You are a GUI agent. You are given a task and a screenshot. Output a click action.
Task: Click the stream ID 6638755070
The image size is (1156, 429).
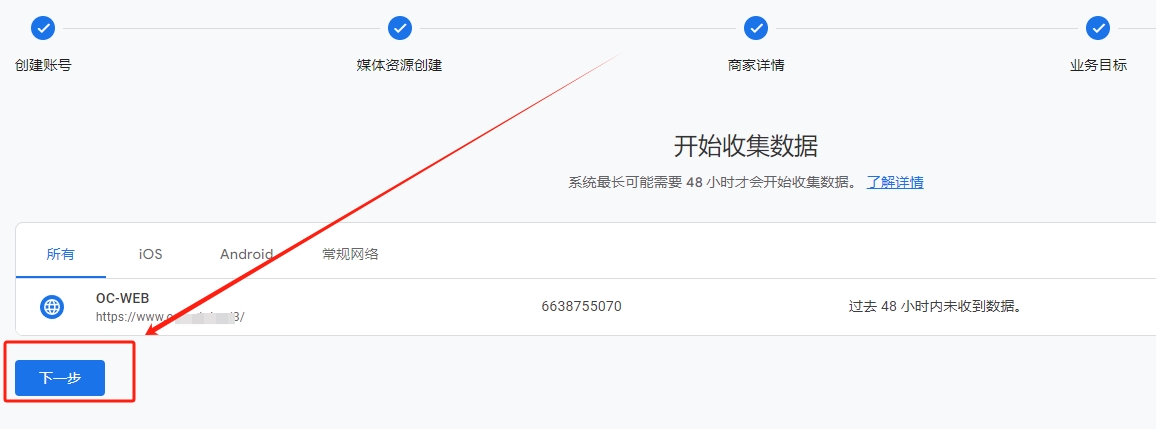coord(581,306)
